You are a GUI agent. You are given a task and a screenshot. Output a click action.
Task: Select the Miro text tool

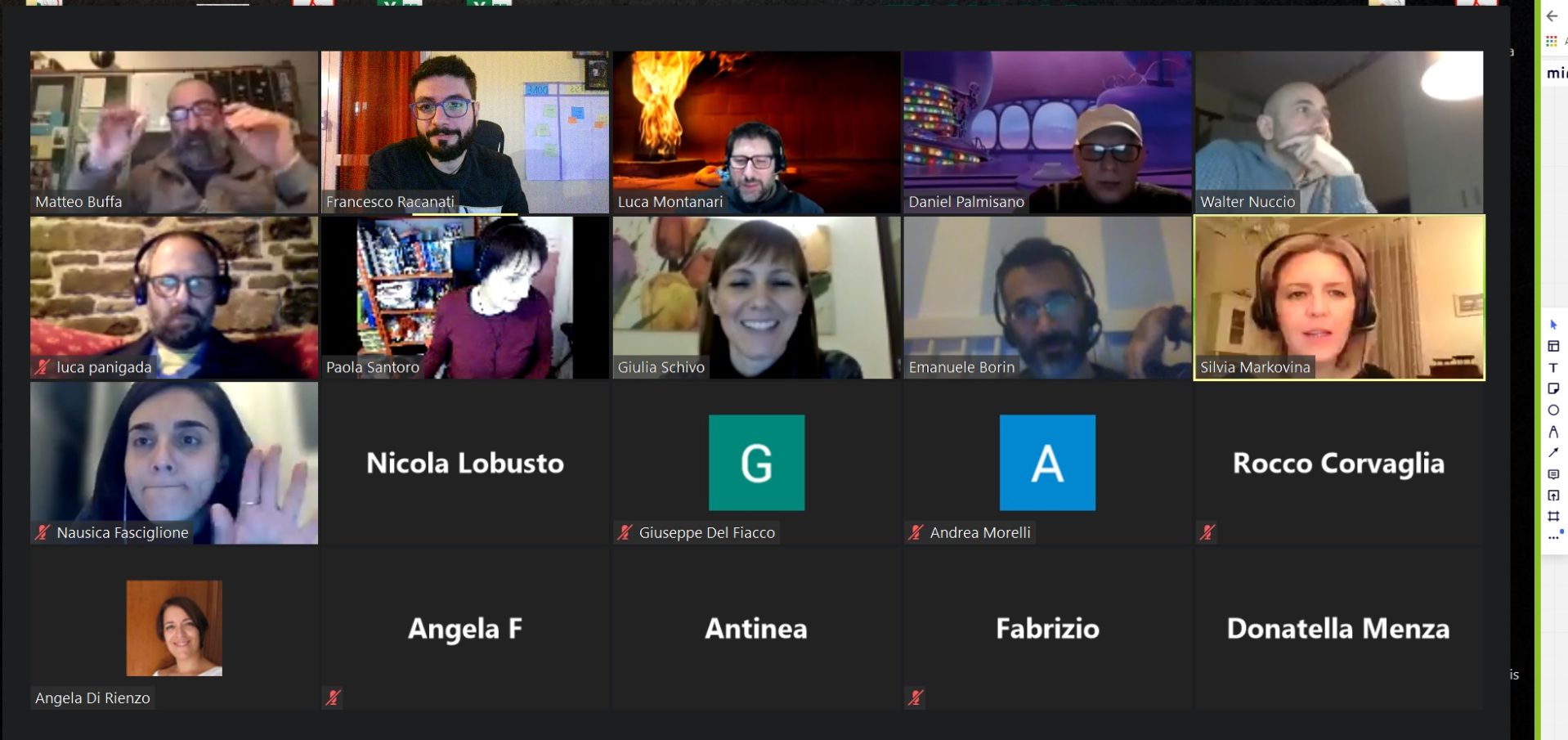tap(1553, 367)
